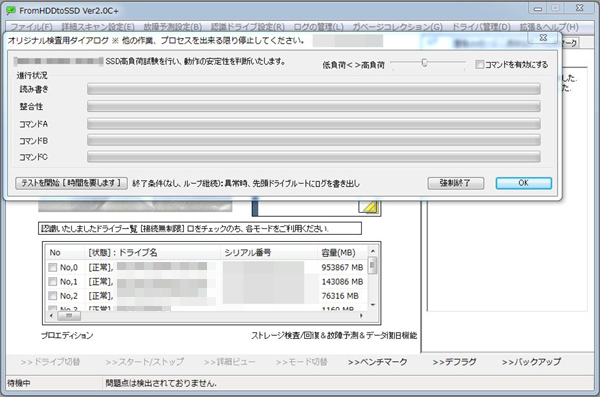The image size is (600, 397).
Task: Enable the コマンドを有効にする checkbox
Action: point(479,64)
